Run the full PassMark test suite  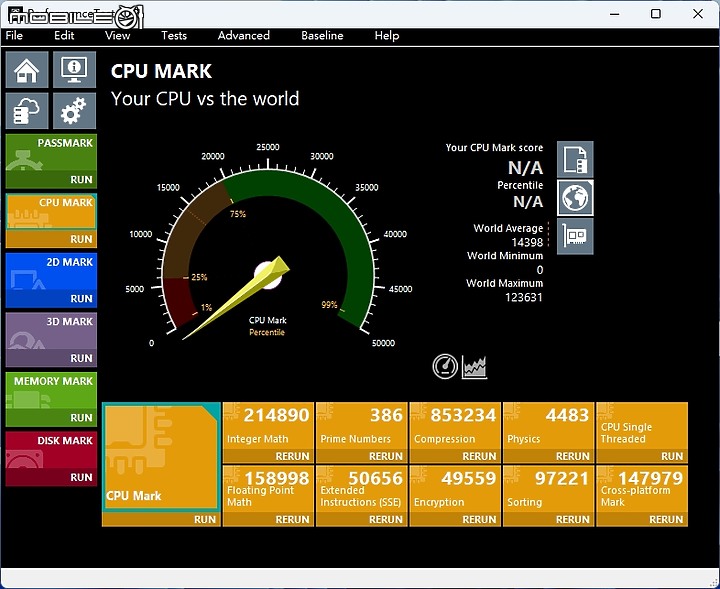coord(81,180)
